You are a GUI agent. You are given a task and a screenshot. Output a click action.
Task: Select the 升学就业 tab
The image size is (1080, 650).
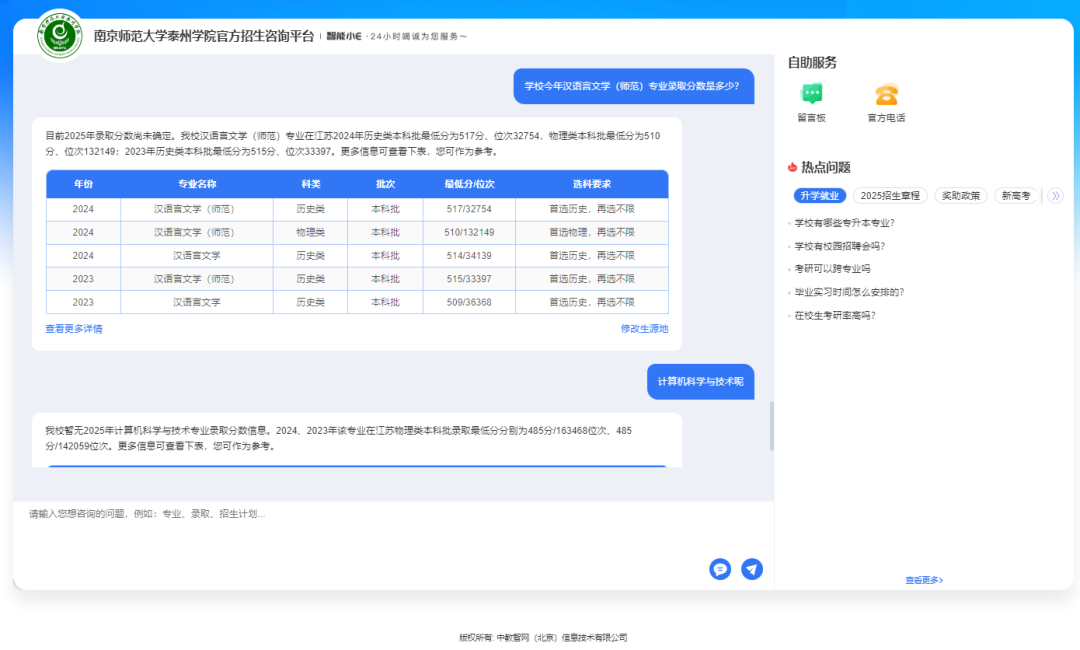(x=819, y=196)
